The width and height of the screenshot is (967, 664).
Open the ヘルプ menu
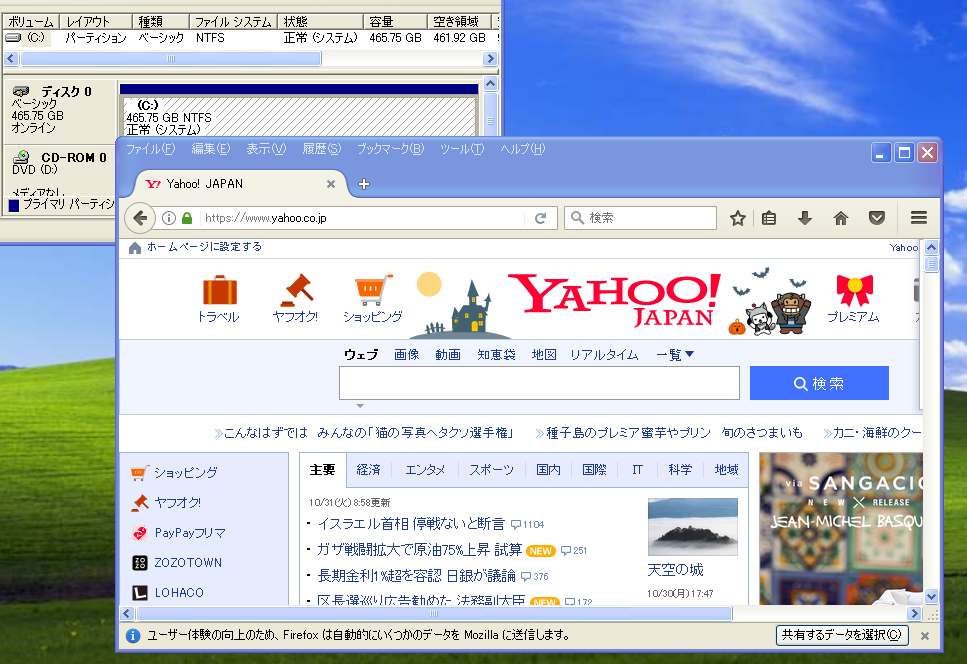point(522,149)
